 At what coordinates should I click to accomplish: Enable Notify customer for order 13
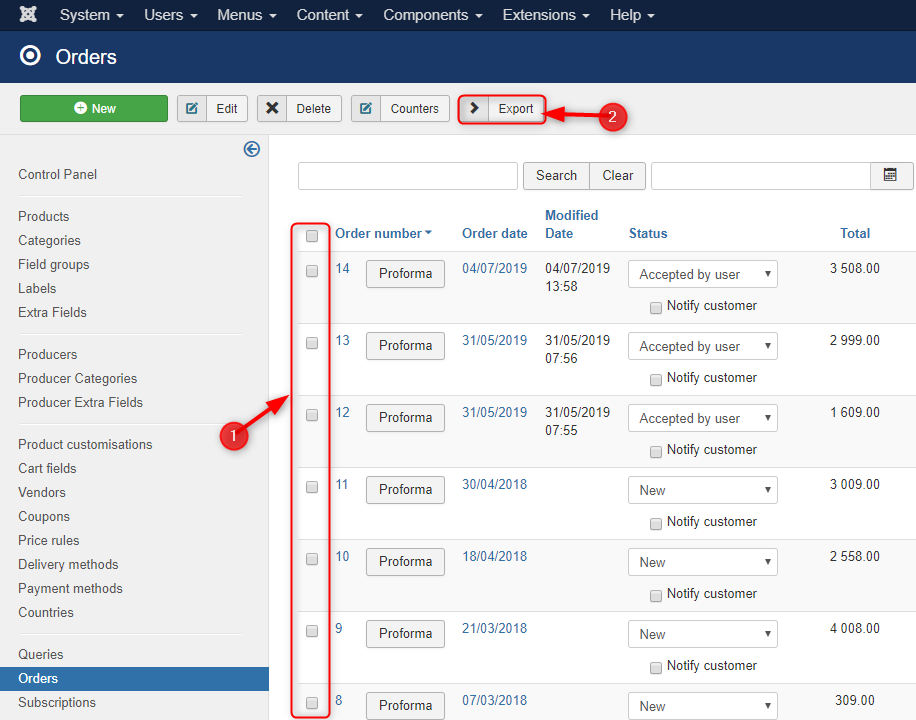(655, 380)
